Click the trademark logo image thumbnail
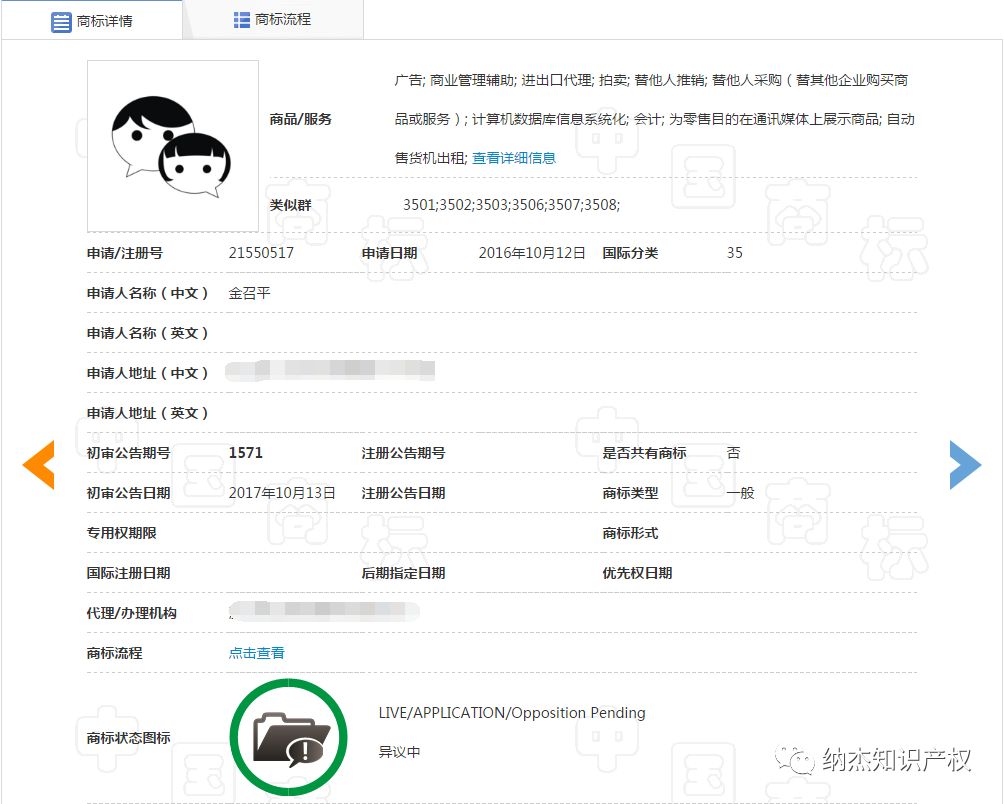Image resolution: width=1004 pixels, height=804 pixels. 172,145
